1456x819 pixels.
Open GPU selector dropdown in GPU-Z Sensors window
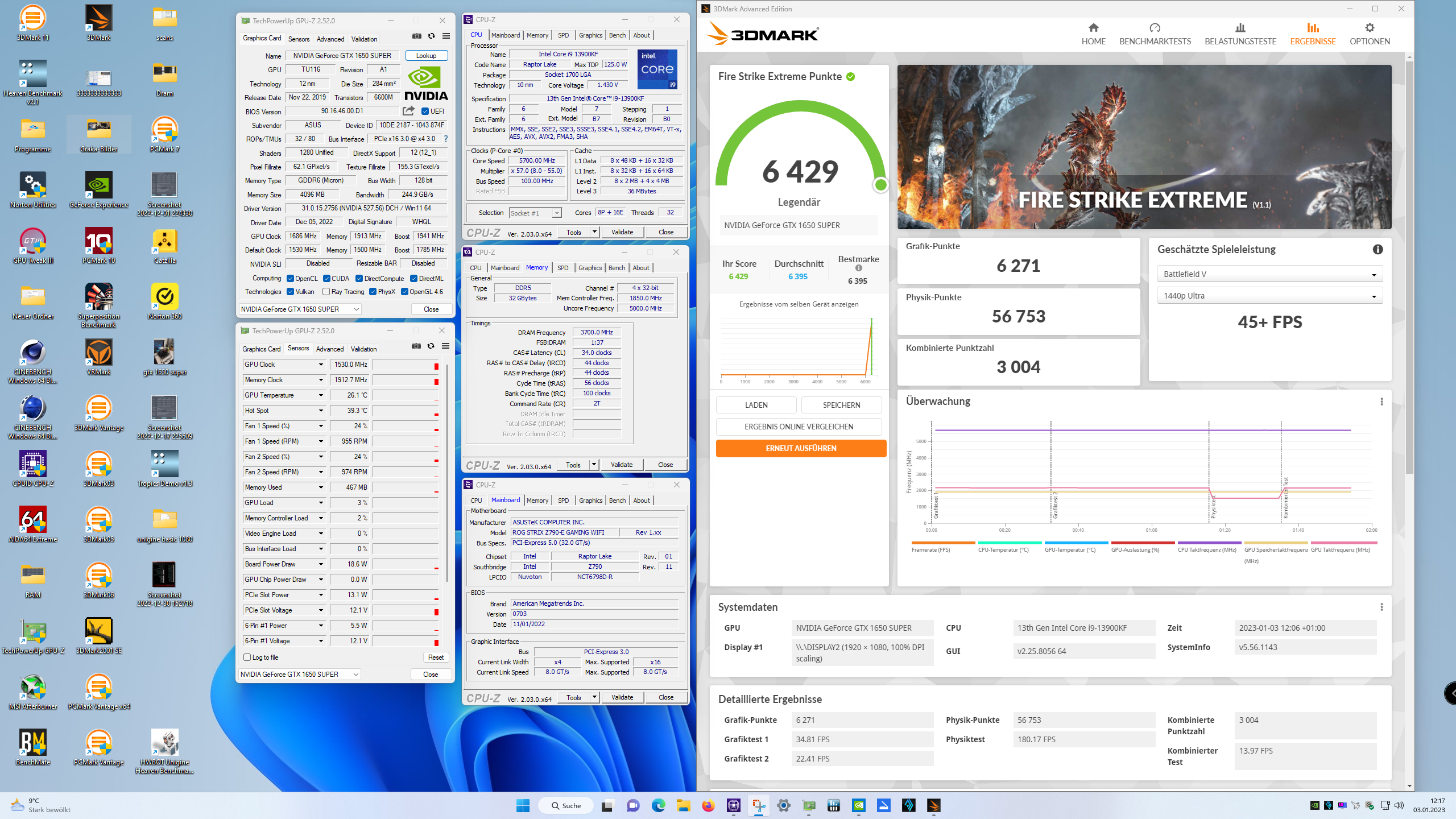pyautogui.click(x=300, y=675)
